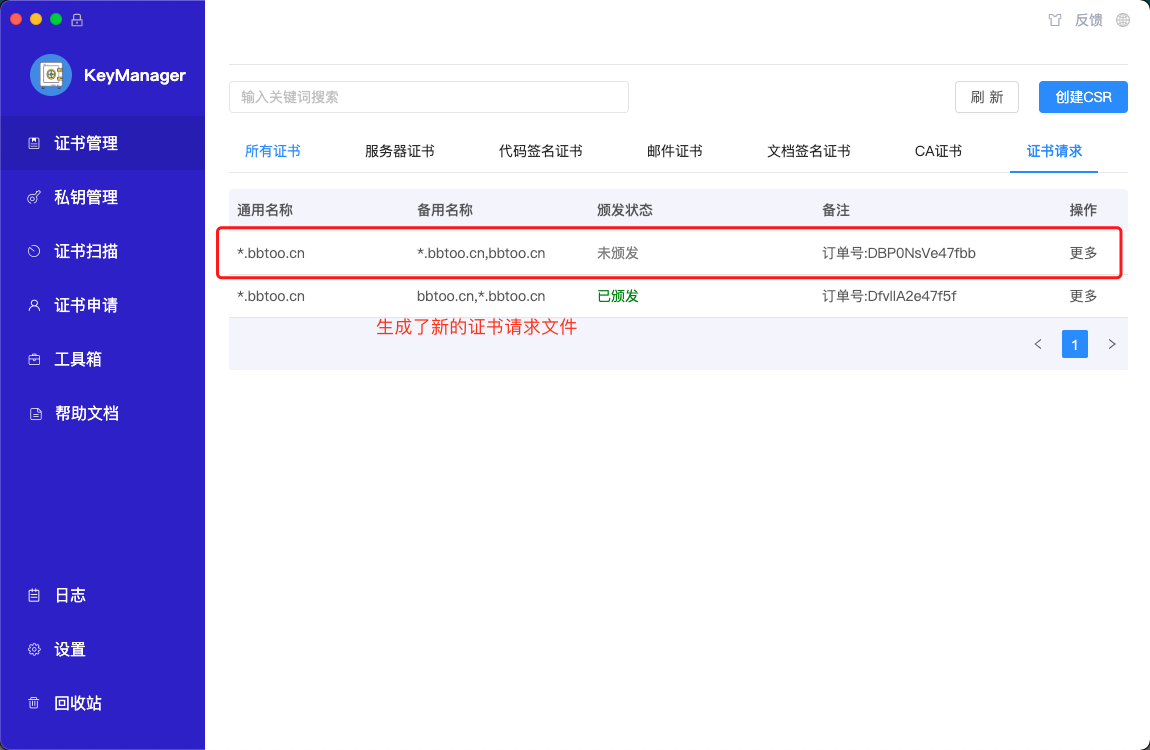
Task: Open 日志 via its clipboard icon
Action: pyautogui.click(x=34, y=596)
